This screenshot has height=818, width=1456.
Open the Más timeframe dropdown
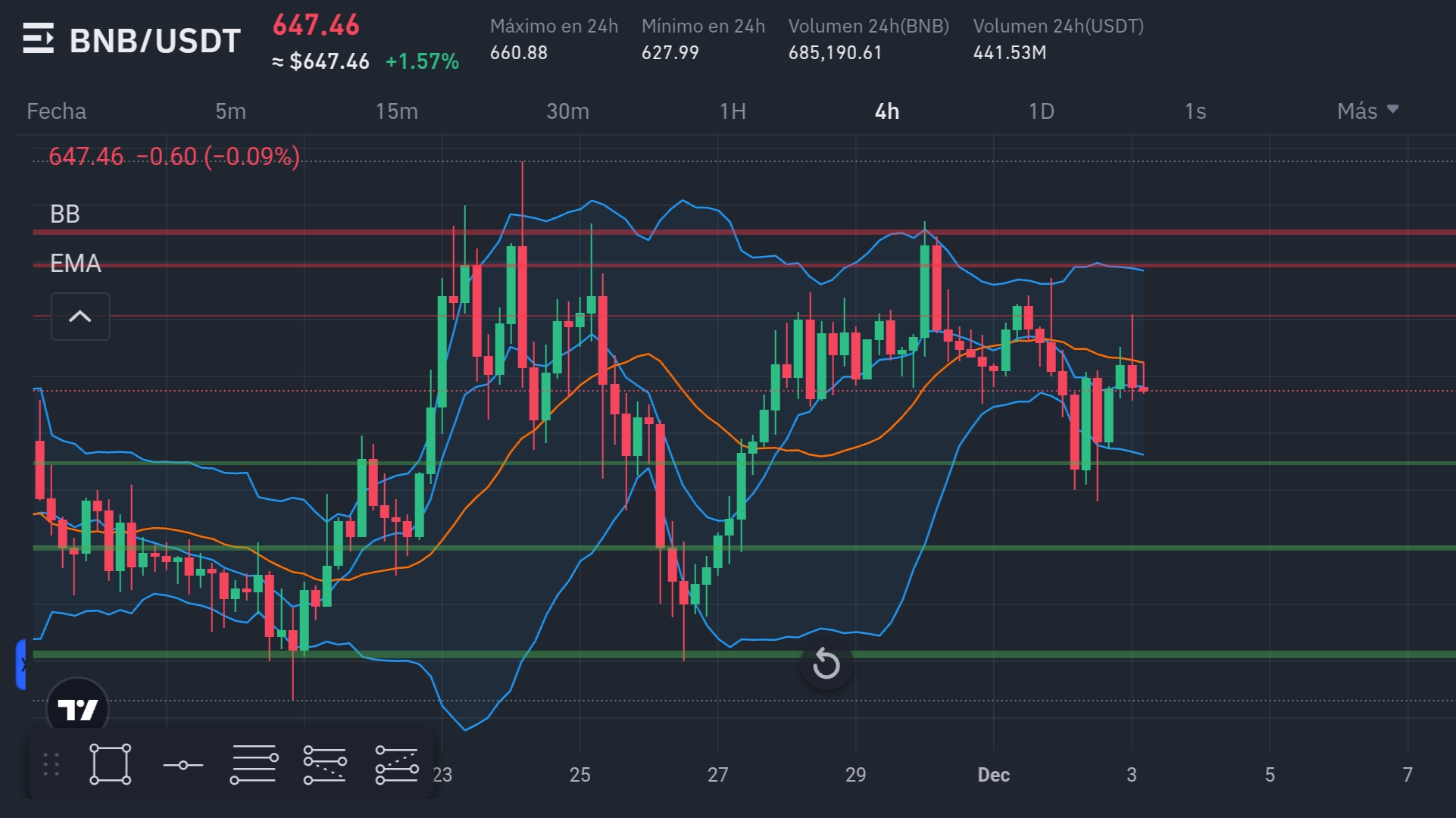(x=1367, y=111)
